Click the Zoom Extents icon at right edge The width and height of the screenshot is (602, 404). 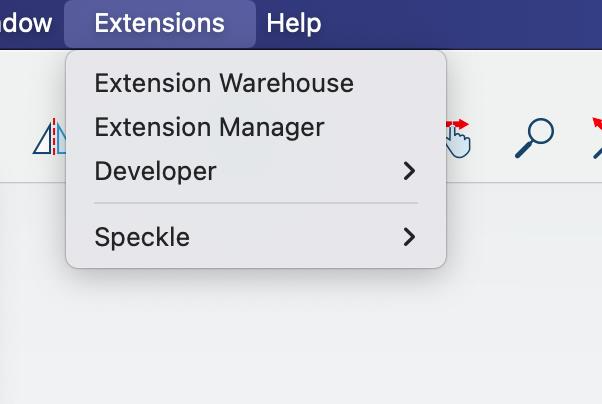click(x=597, y=138)
